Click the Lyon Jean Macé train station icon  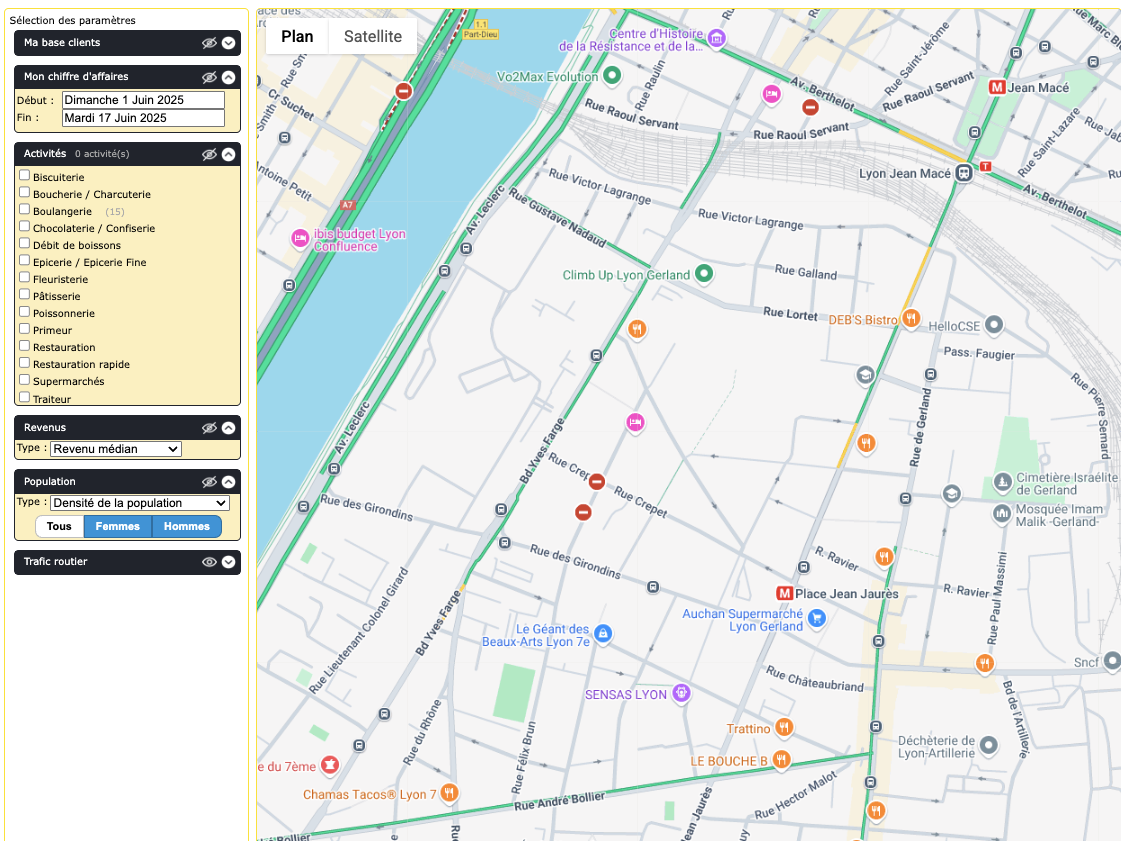[x=964, y=173]
